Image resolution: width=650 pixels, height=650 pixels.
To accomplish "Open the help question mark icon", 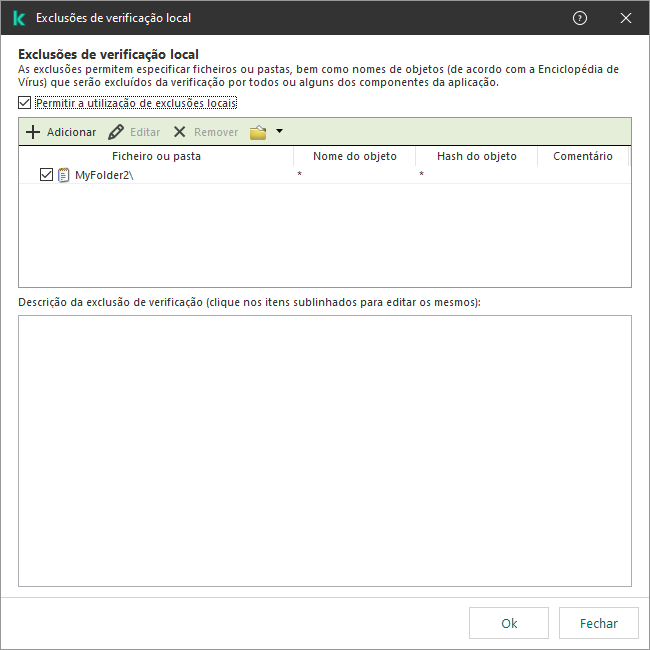I will coord(580,18).
